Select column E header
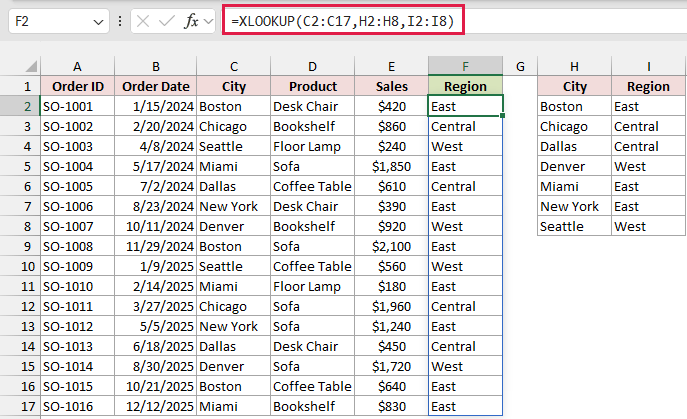 pos(391,66)
